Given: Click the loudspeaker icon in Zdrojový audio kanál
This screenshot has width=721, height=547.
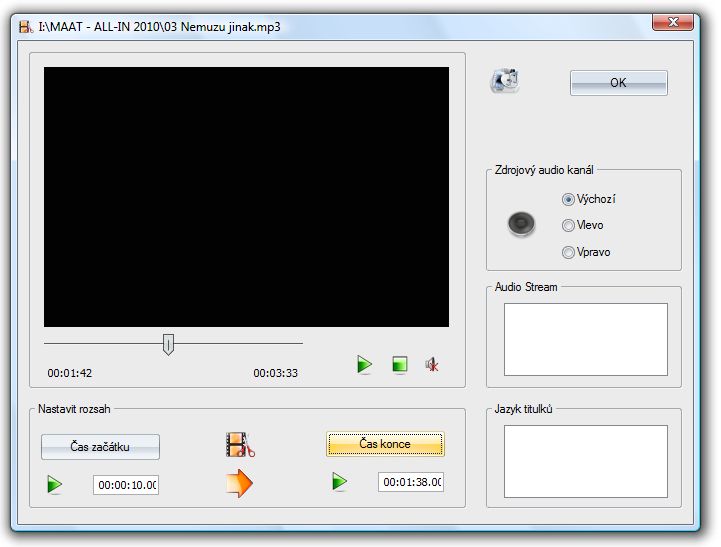Looking at the screenshot, I should tap(521, 224).
